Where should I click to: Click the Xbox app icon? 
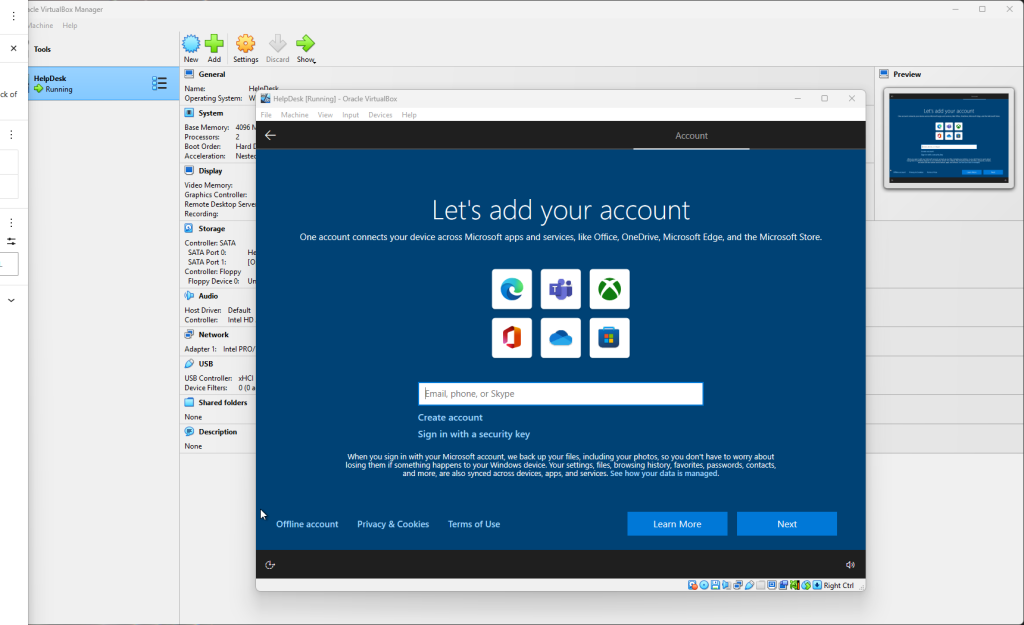tap(609, 289)
